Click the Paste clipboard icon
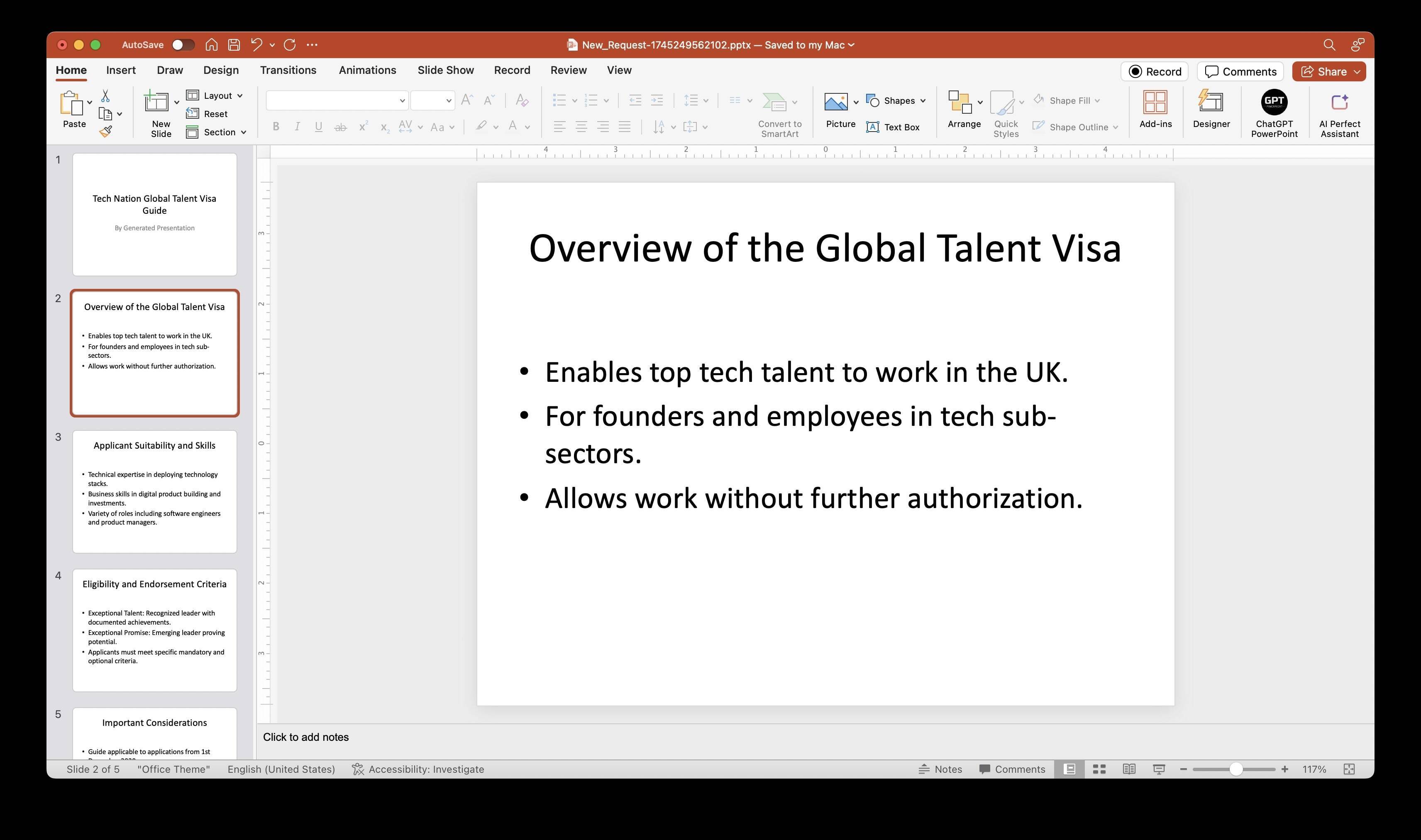1421x840 pixels. [72, 104]
